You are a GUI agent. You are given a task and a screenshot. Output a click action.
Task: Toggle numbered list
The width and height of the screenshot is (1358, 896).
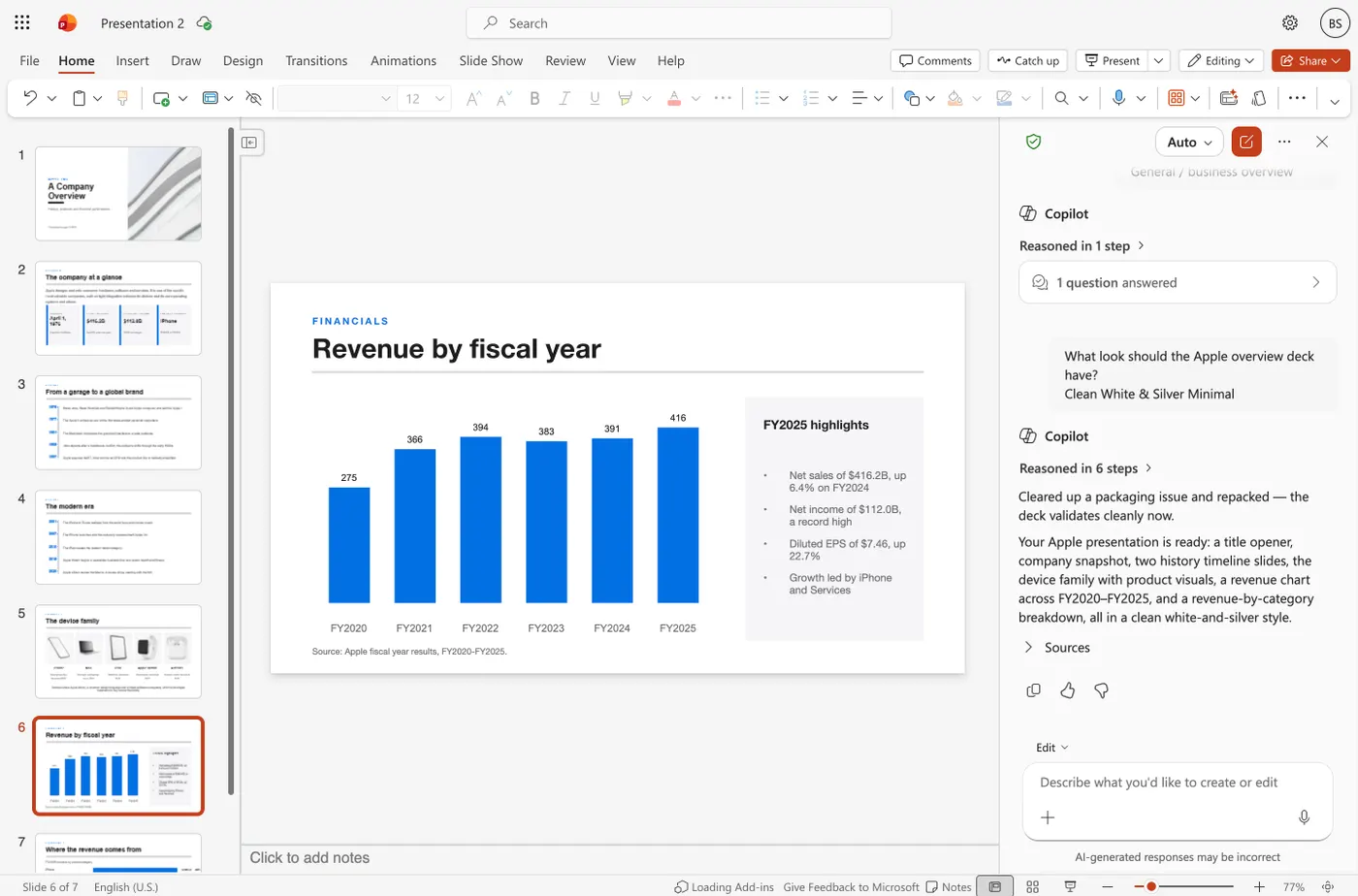pyautogui.click(x=812, y=98)
